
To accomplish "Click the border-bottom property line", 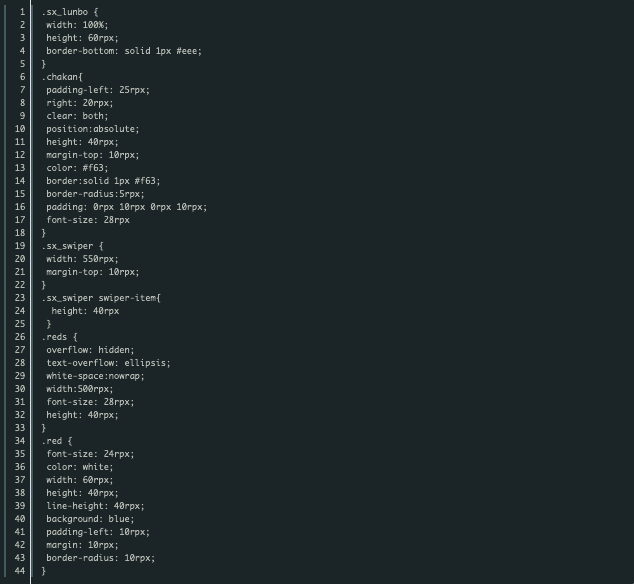I will (124, 51).
